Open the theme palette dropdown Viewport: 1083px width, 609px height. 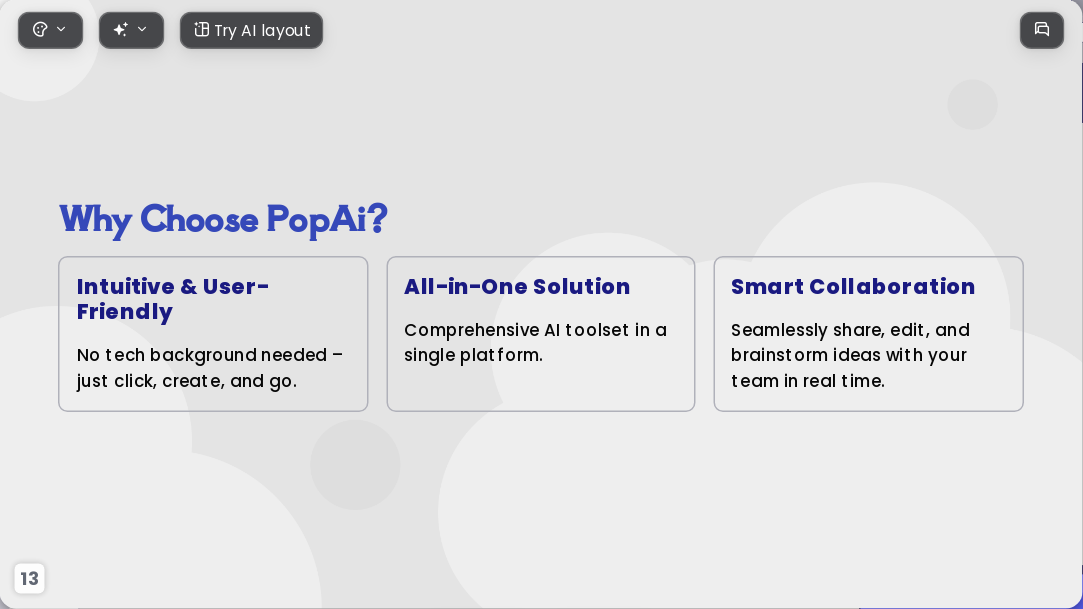coord(50,30)
